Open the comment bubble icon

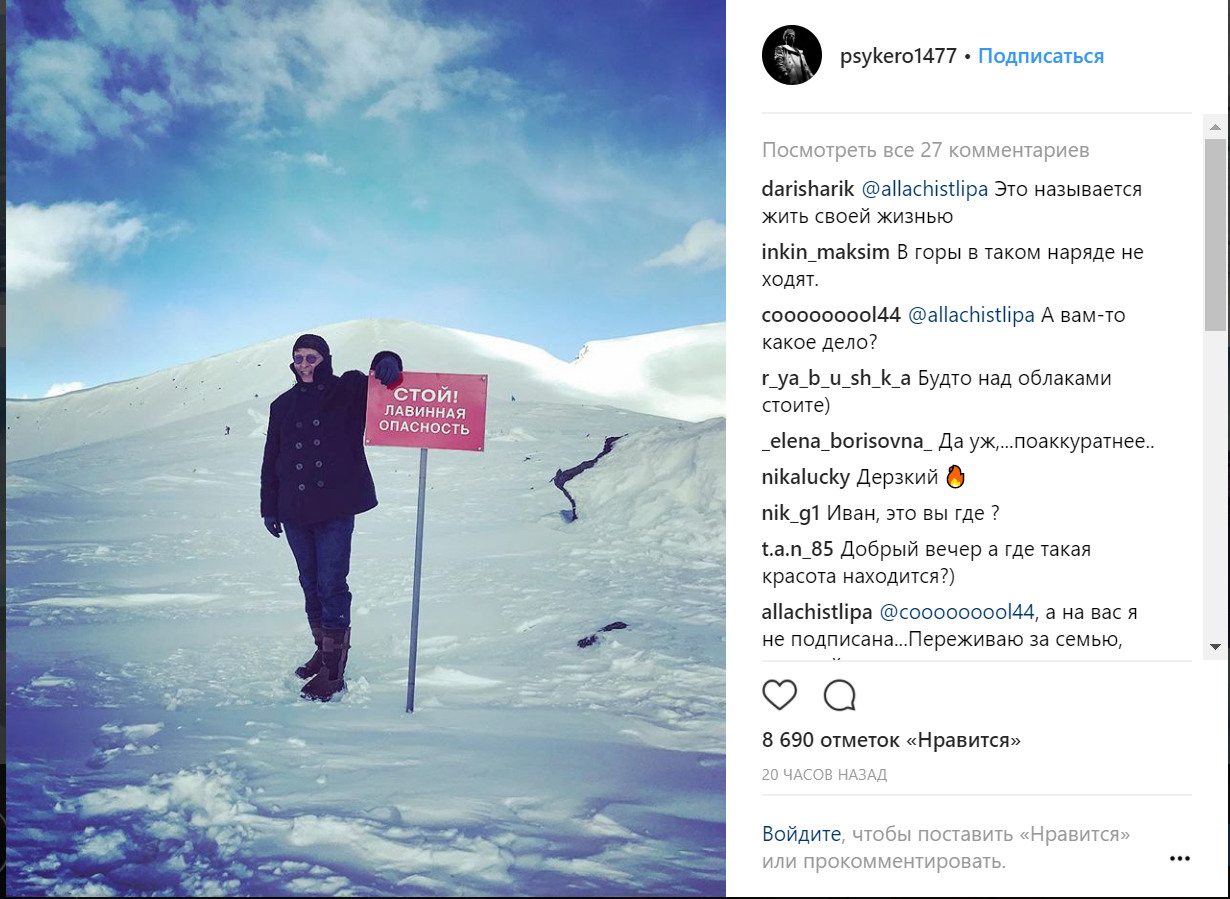point(840,695)
